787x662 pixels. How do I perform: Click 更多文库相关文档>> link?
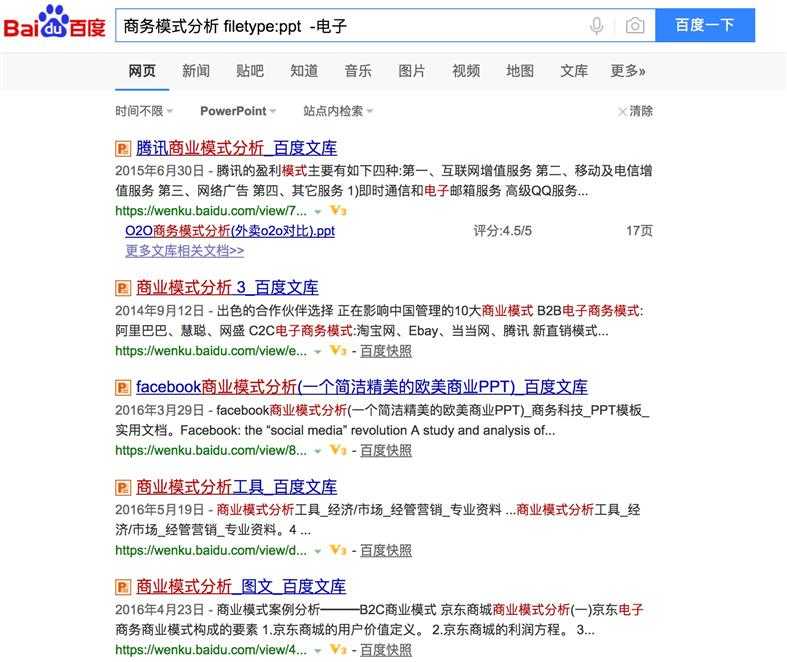pos(185,250)
